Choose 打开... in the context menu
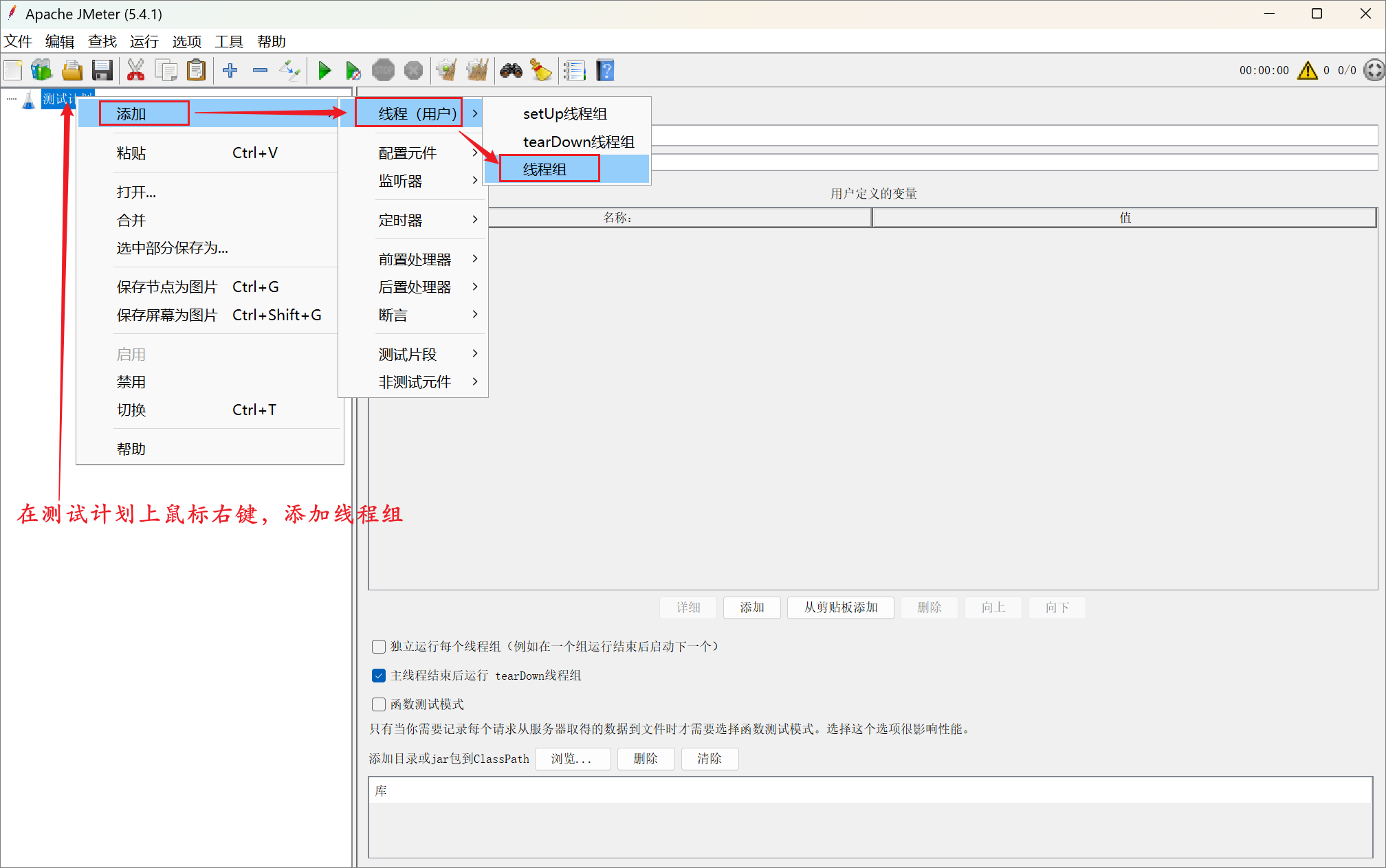 [x=209, y=192]
